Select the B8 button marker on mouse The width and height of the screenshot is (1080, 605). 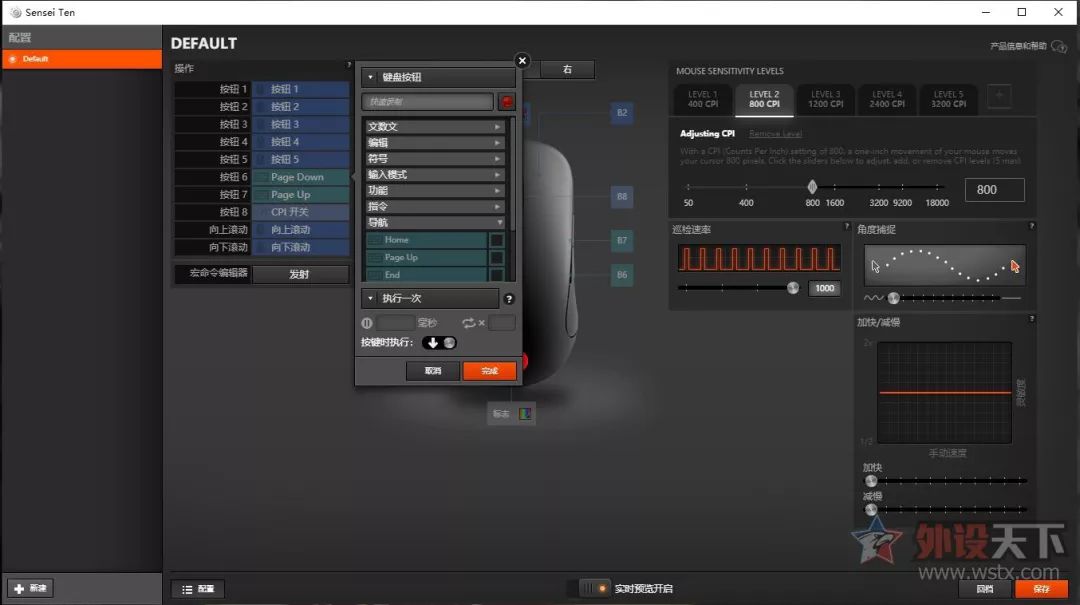(x=622, y=196)
